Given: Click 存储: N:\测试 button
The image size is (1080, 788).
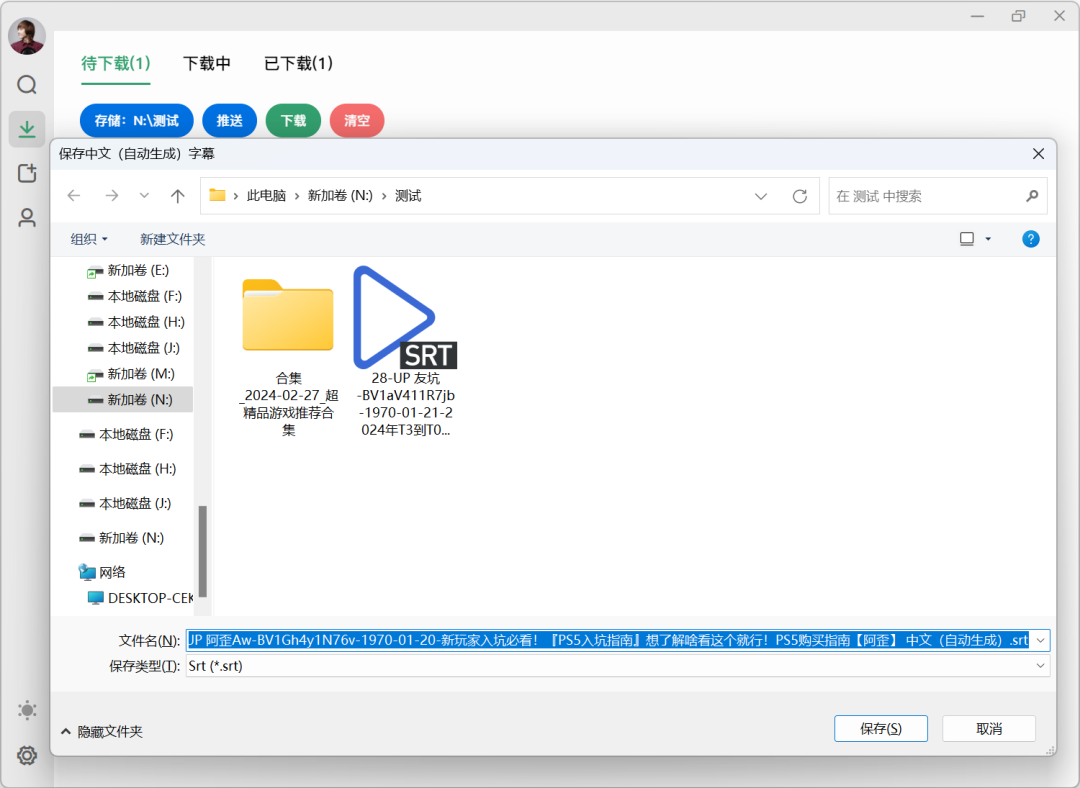Looking at the screenshot, I should point(136,121).
